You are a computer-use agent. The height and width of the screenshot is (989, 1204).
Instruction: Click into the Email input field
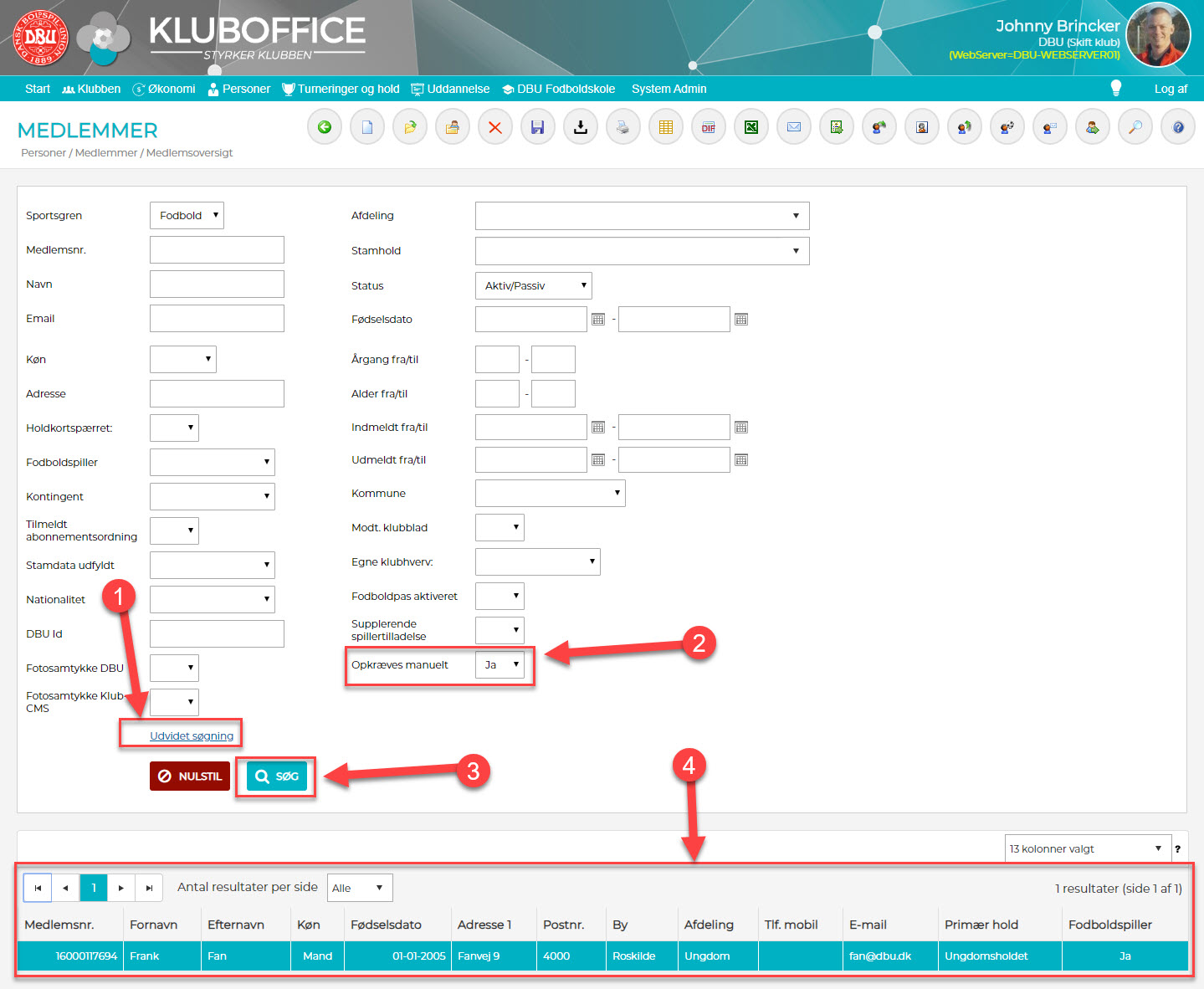tap(217, 319)
